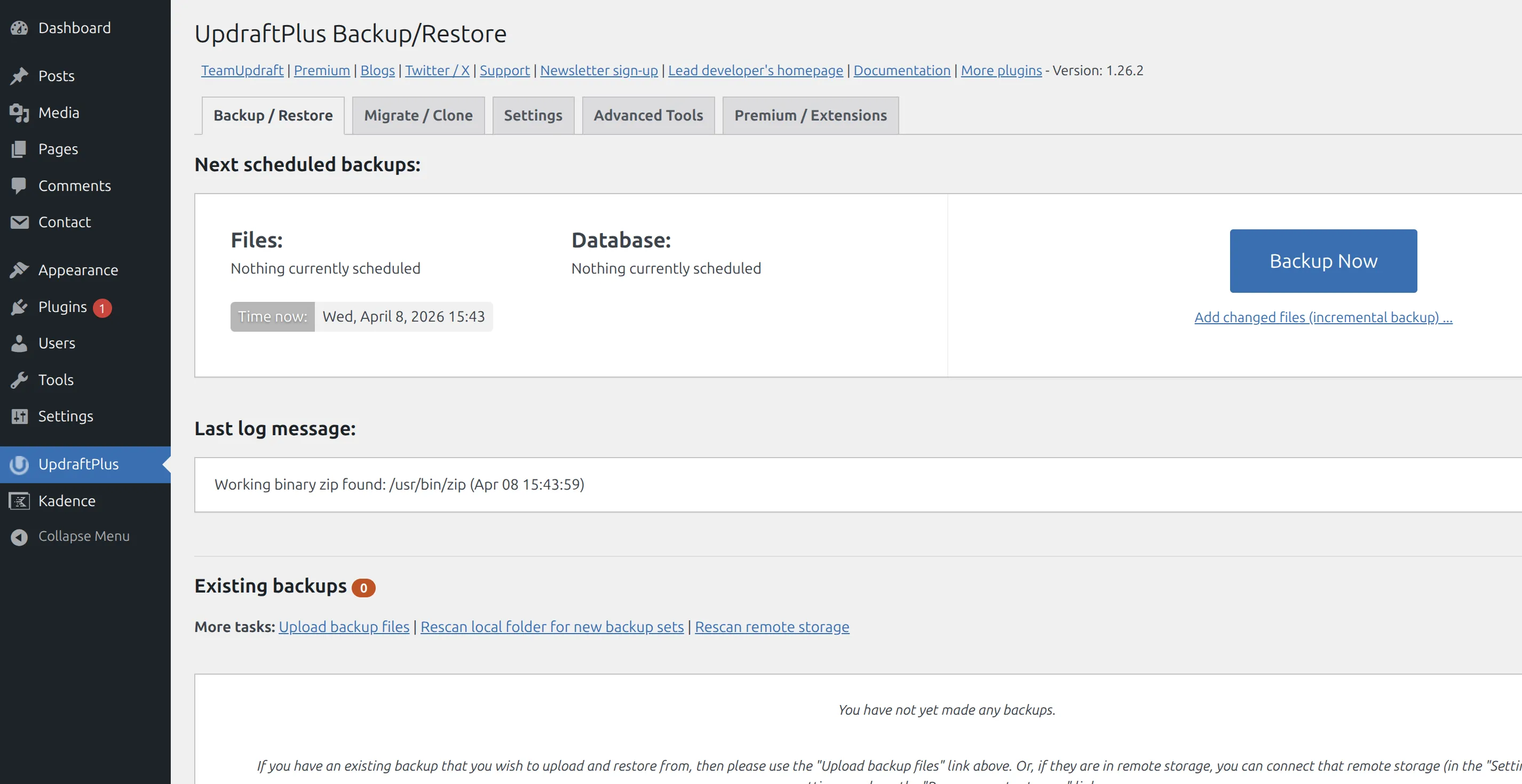Switch to the Migrate / Clone tab
The image size is (1522, 784).
418,116
